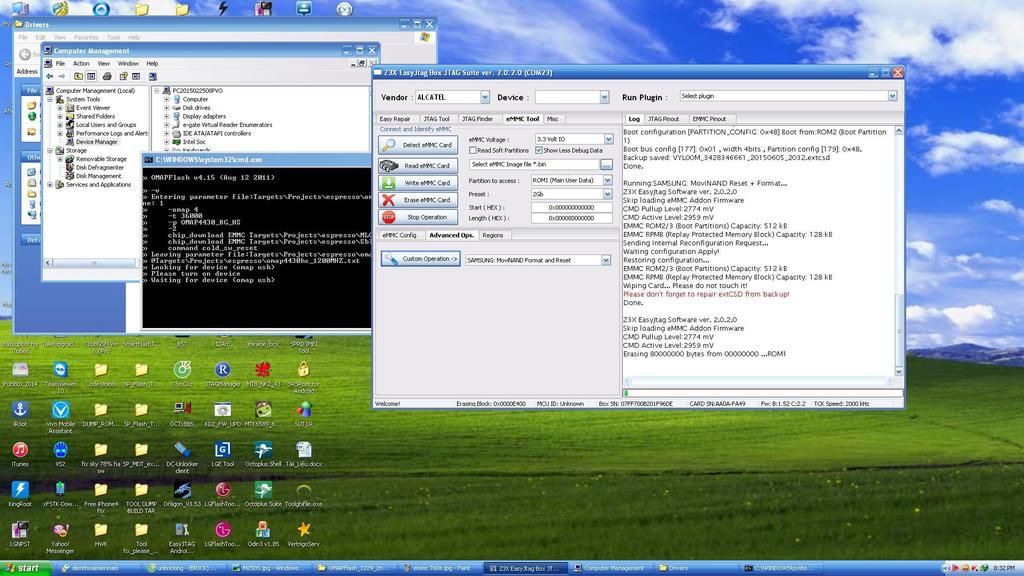The height and width of the screenshot is (576, 1024).
Task: Open the Regions sub-tab
Action: pos(492,235)
